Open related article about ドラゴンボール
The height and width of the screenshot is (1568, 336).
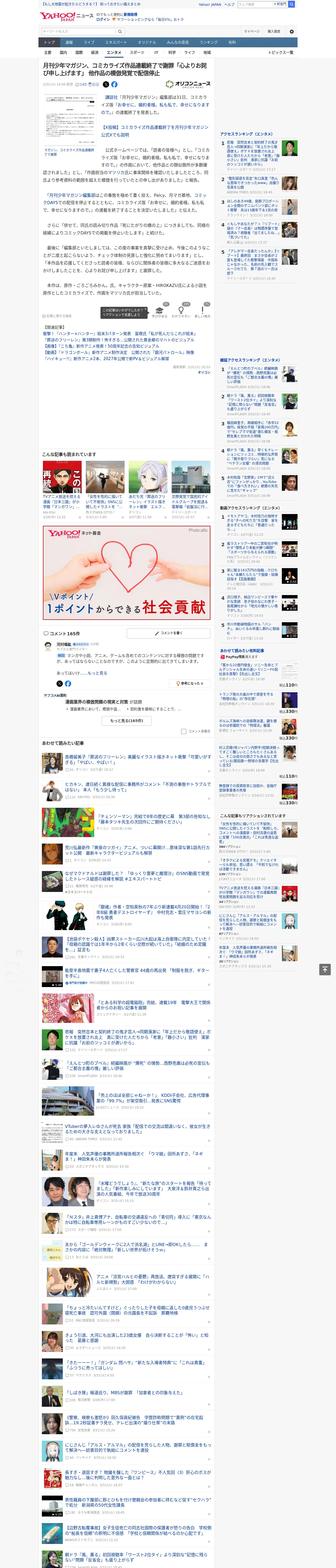(118, 353)
